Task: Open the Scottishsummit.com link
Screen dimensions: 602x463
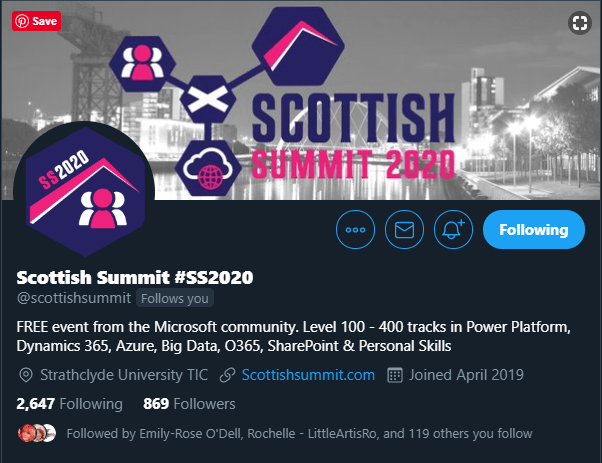Action: (308, 375)
